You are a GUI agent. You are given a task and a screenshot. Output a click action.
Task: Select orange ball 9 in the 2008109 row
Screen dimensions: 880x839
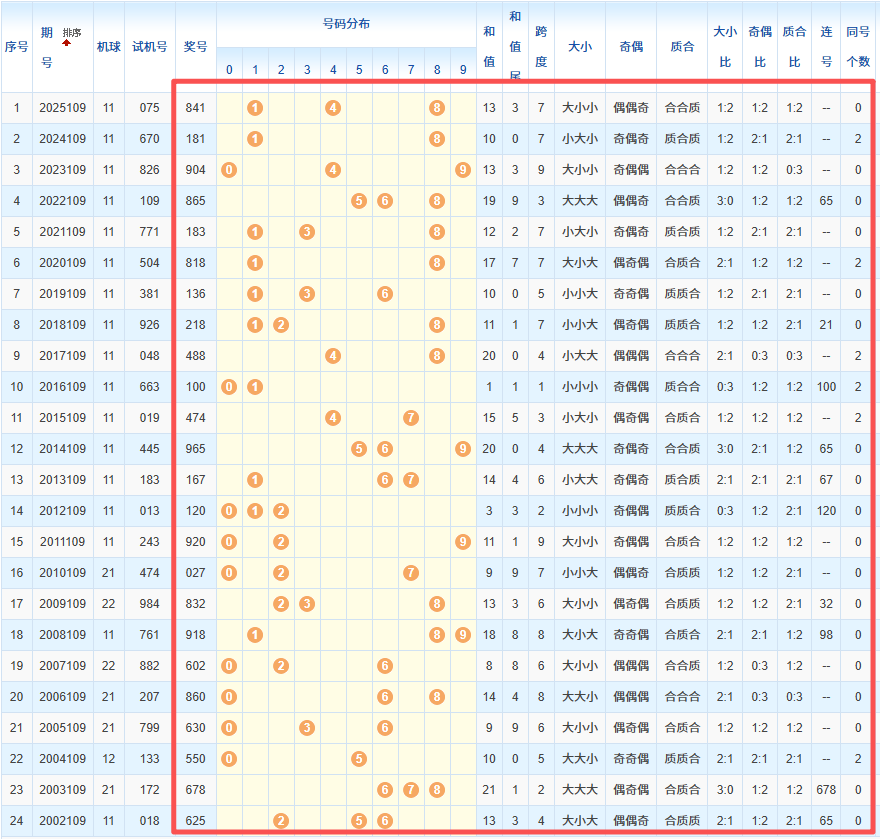point(462,634)
